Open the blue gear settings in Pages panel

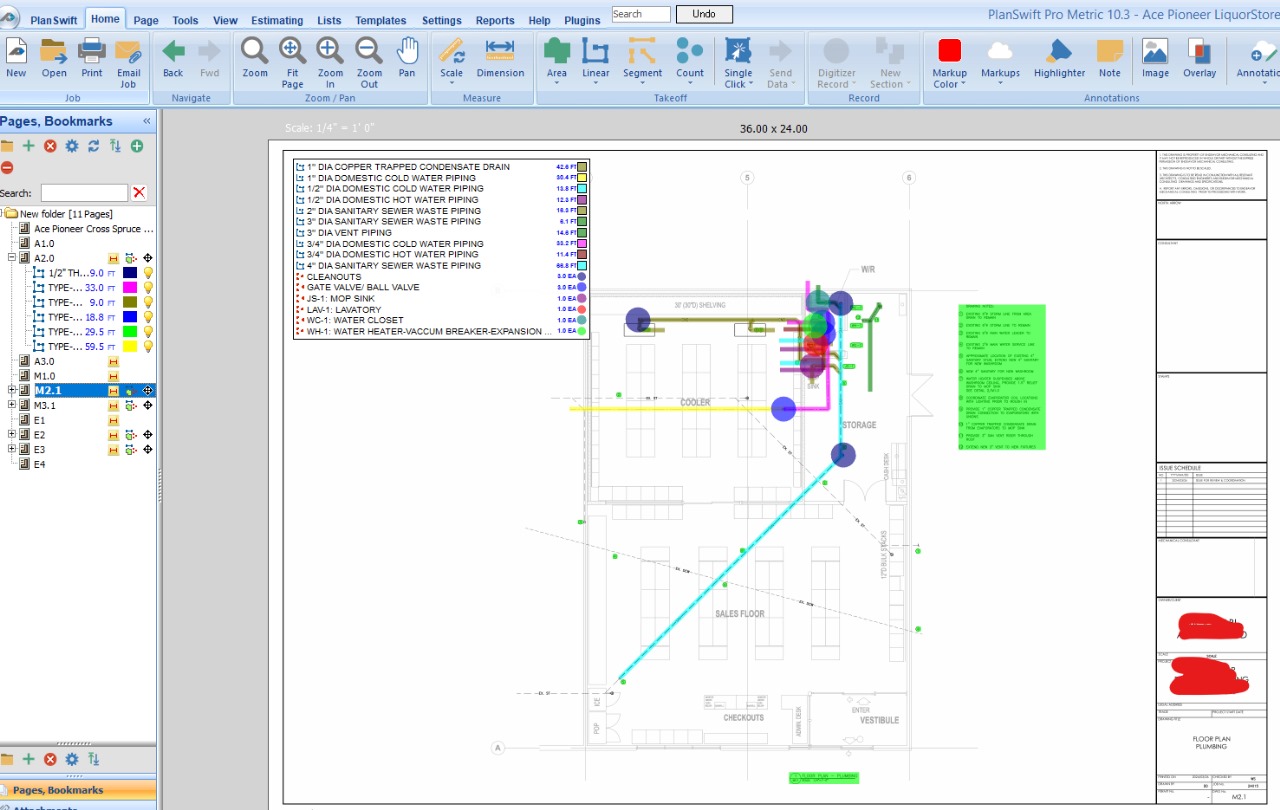point(72,146)
